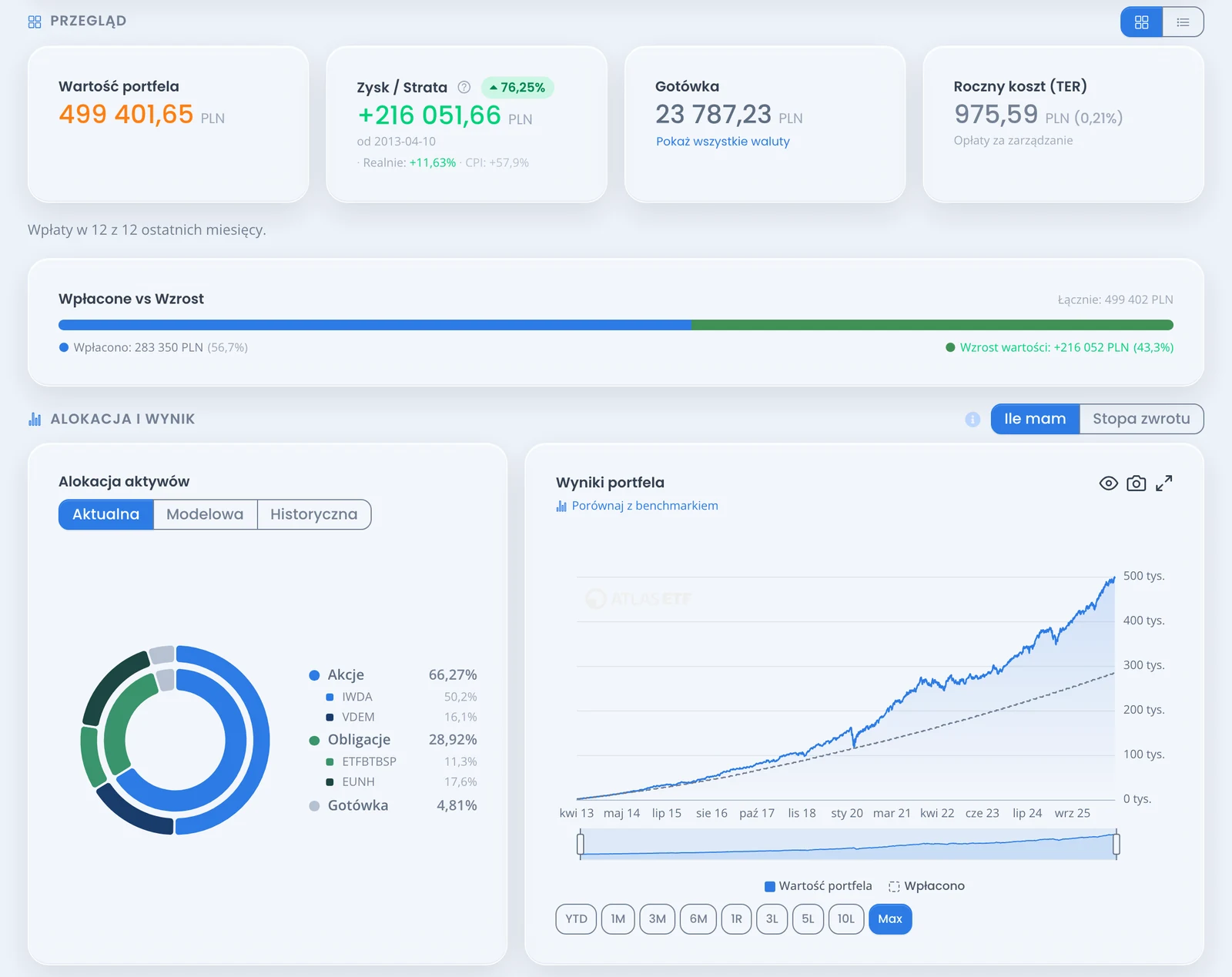Select the IWDA allocation row
Viewport: 1232px width, 977px height.
pyautogui.click(x=401, y=697)
